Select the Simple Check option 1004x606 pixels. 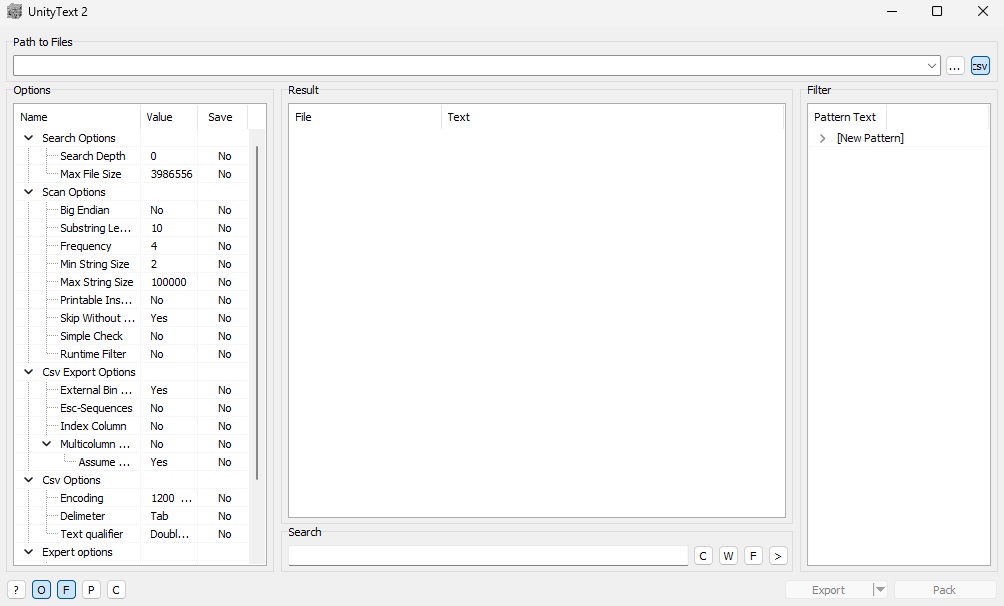pos(91,336)
